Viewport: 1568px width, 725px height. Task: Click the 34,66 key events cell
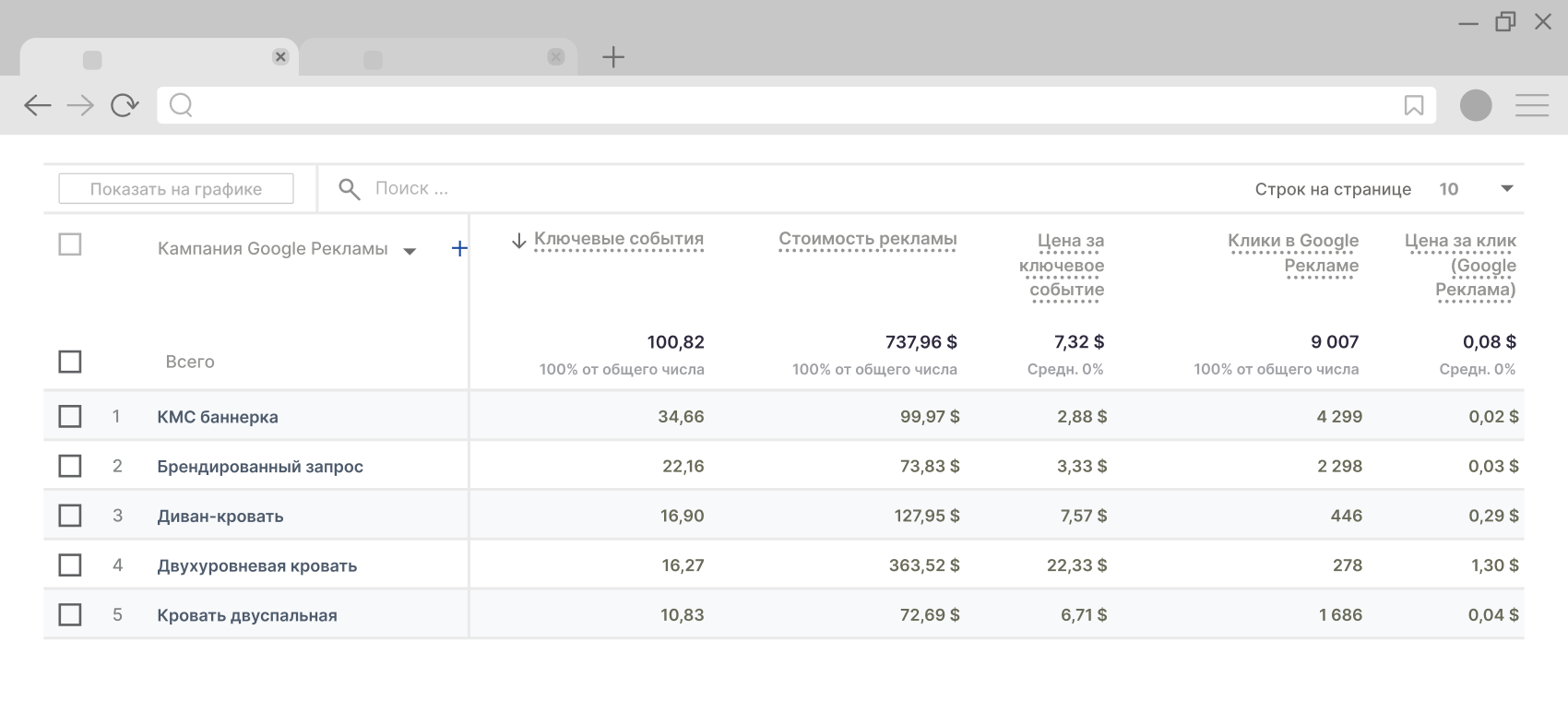[682, 417]
